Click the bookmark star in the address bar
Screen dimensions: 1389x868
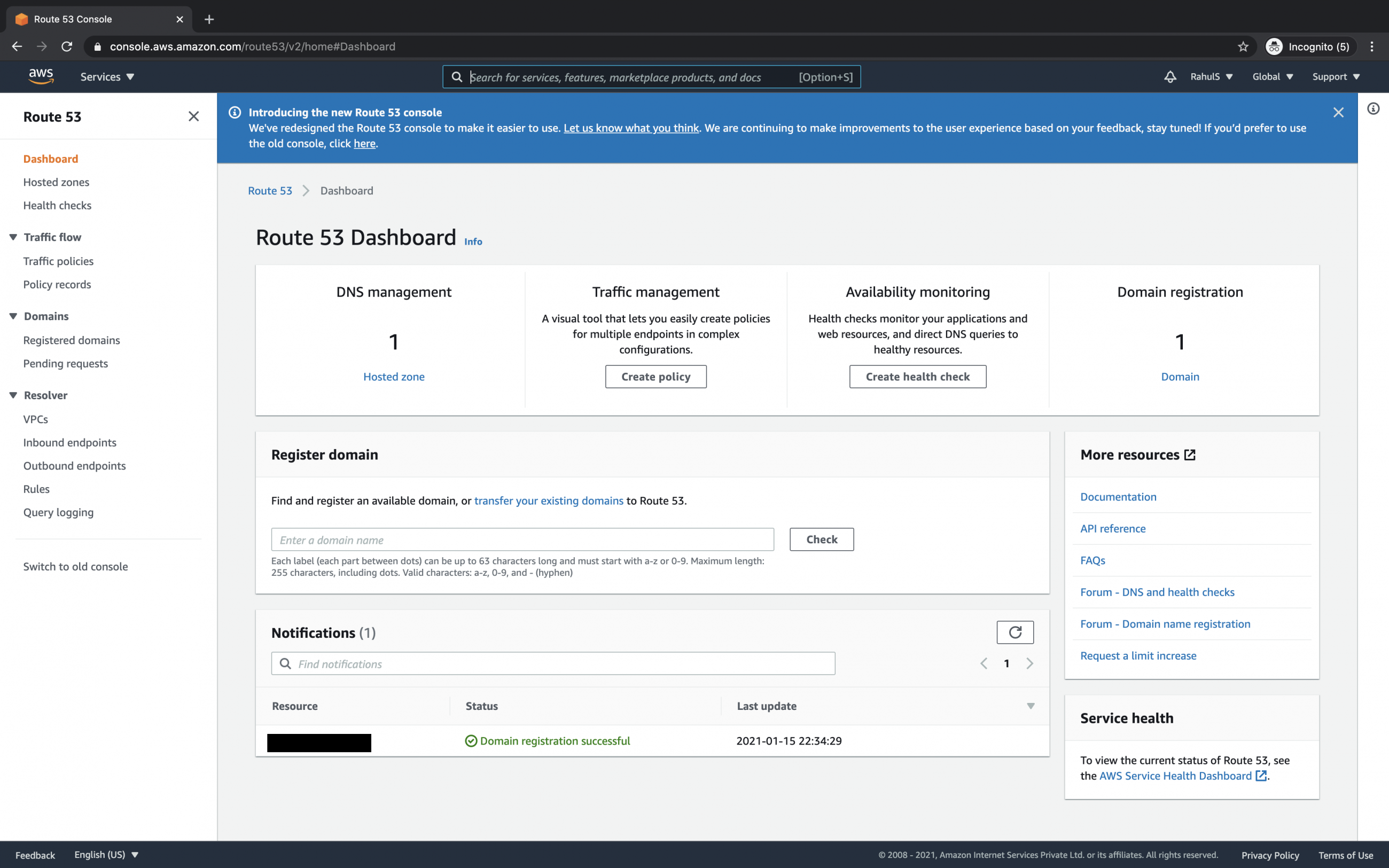tap(1242, 46)
